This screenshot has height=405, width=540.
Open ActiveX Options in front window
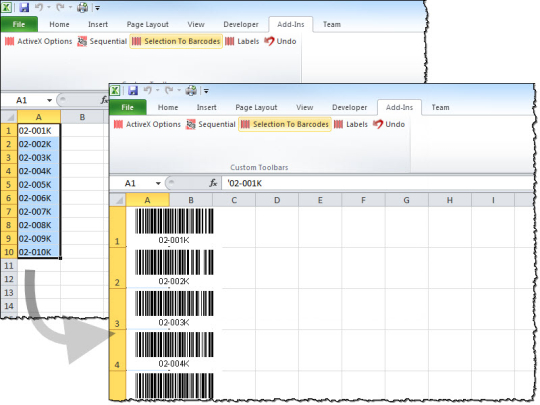147,124
